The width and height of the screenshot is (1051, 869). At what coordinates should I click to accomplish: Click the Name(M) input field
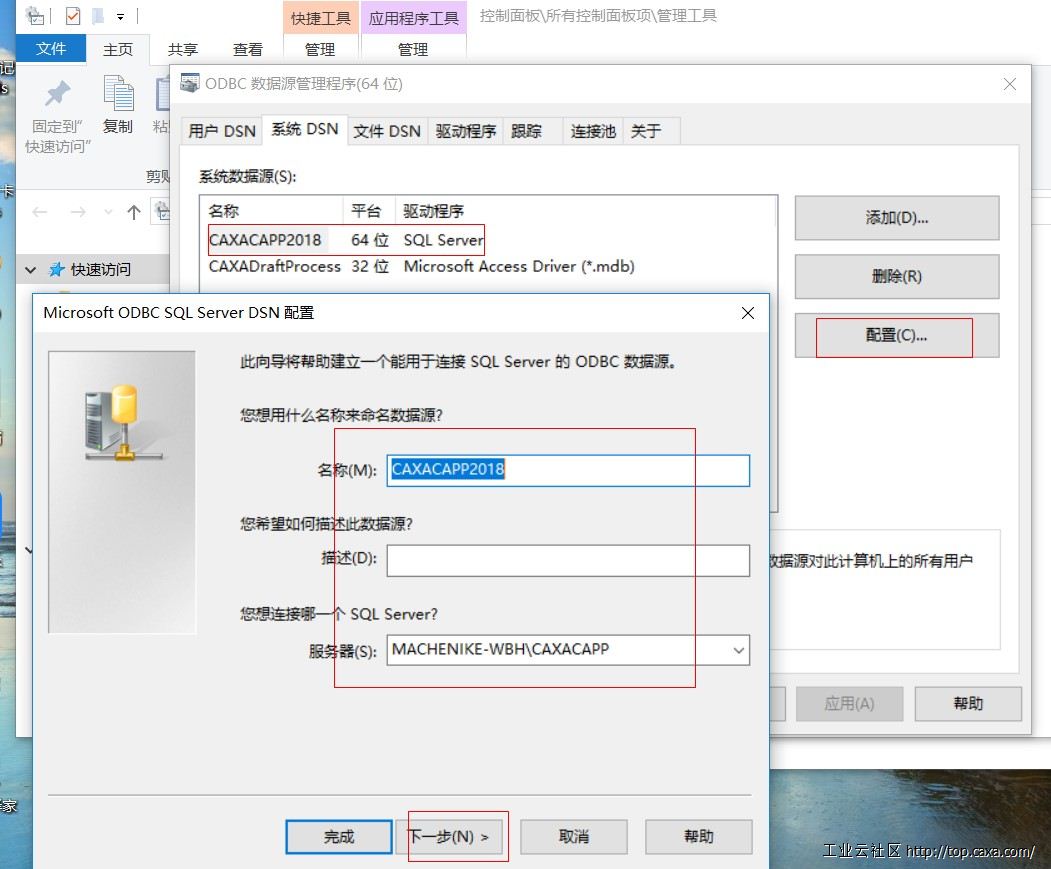(x=568, y=470)
